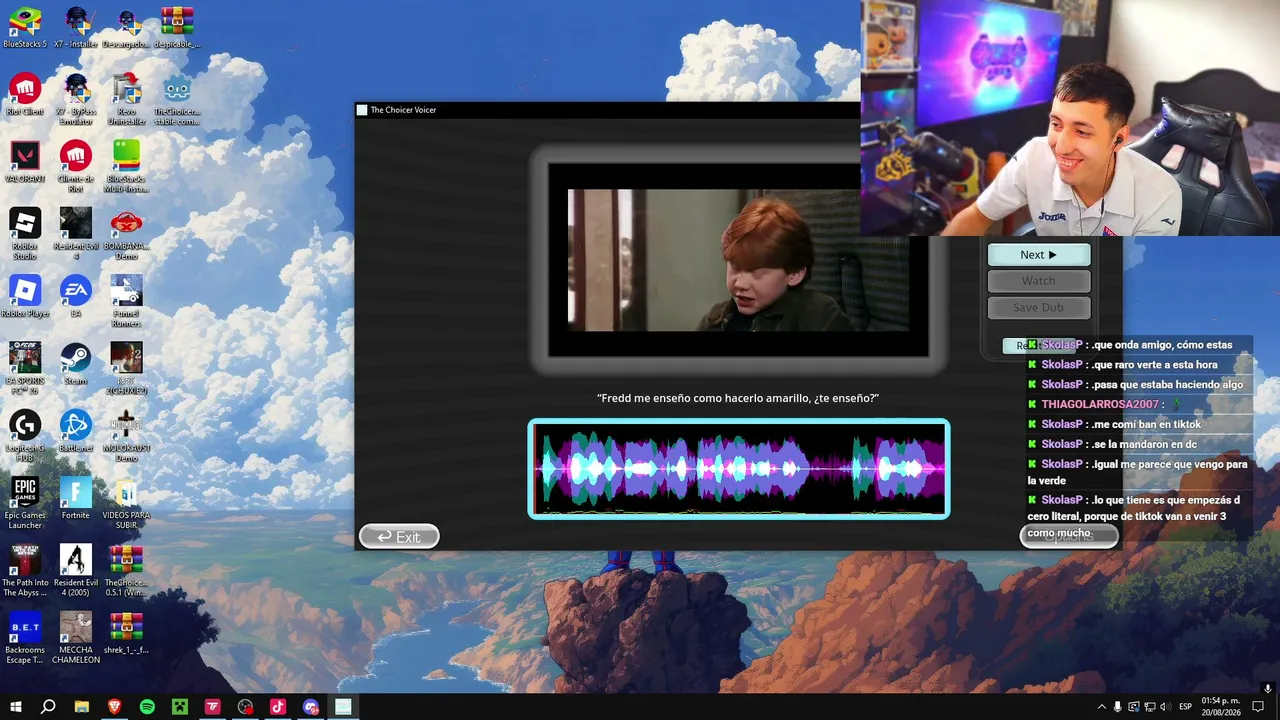
Task: Open MOLOKAUST Demo shortcut
Action: pos(126,435)
